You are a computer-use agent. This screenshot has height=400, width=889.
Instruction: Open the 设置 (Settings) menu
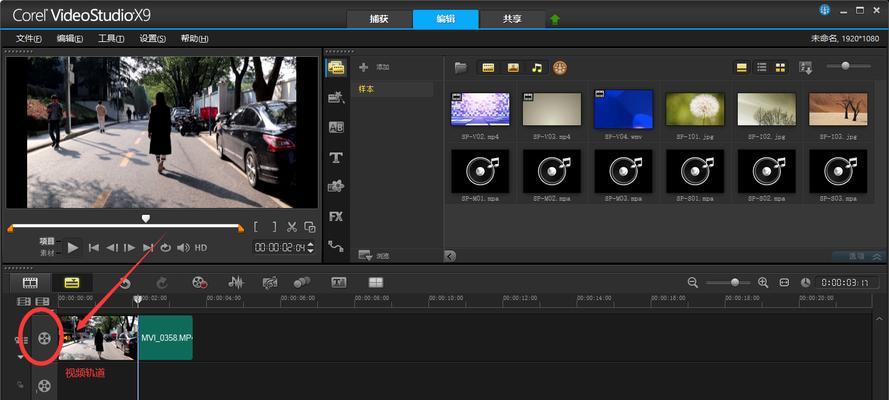click(153, 39)
